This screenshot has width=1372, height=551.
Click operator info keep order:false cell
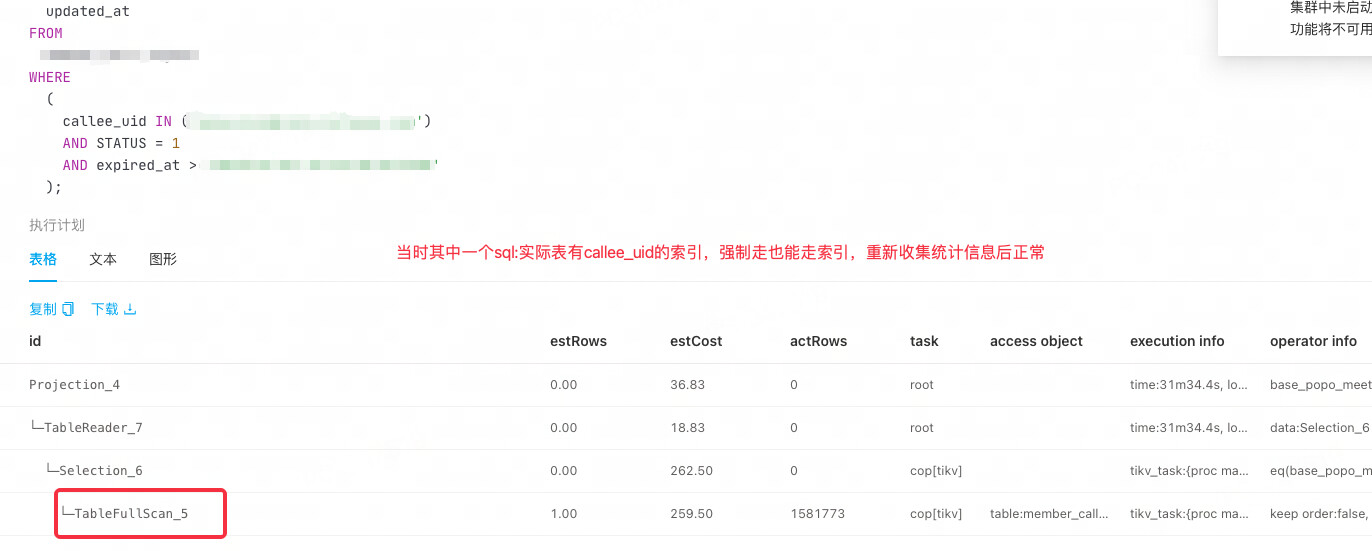1320,514
